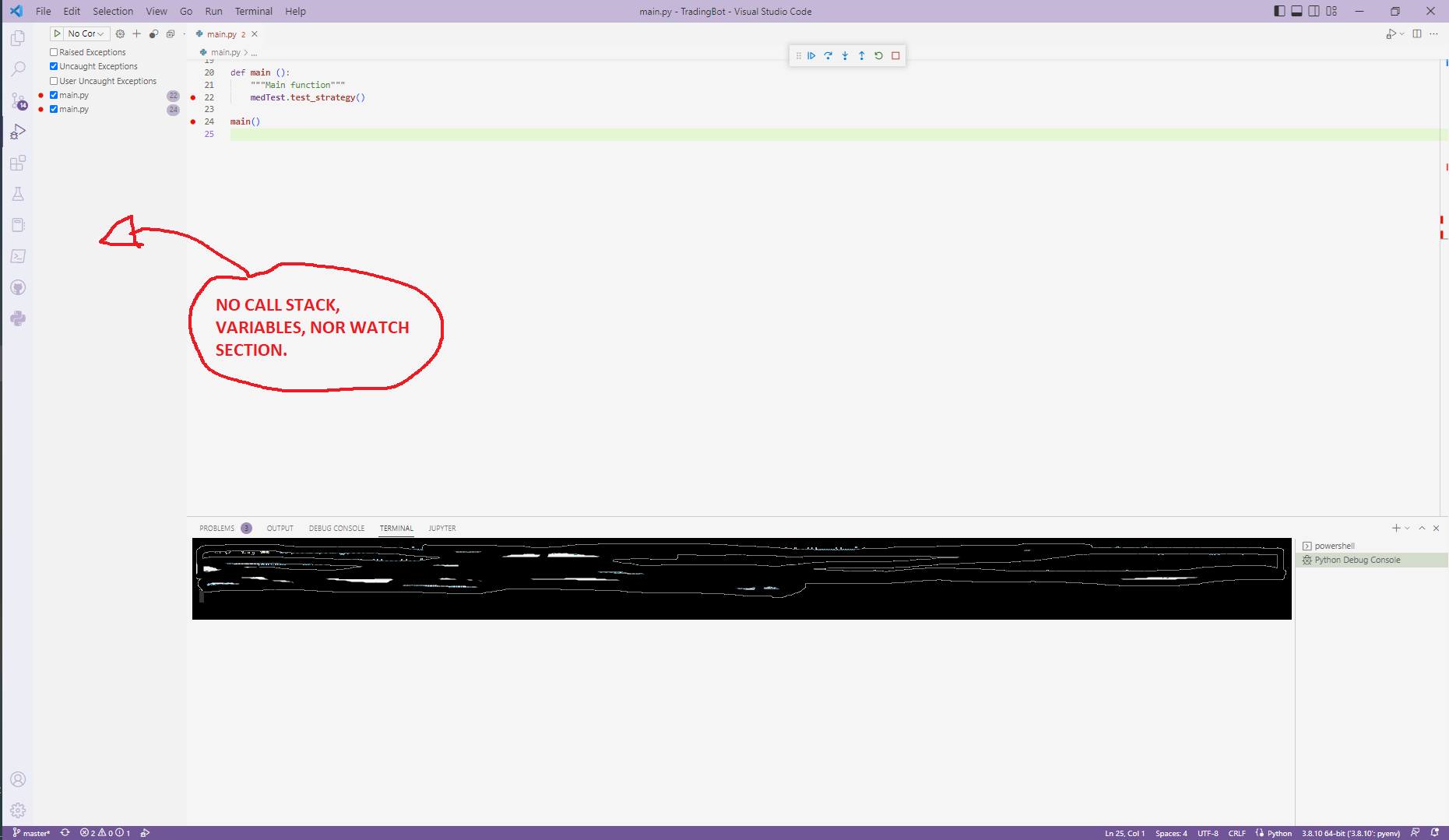Image resolution: width=1449 pixels, height=840 pixels.
Task: Click Step Over in the debug toolbar
Action: [x=828, y=55]
